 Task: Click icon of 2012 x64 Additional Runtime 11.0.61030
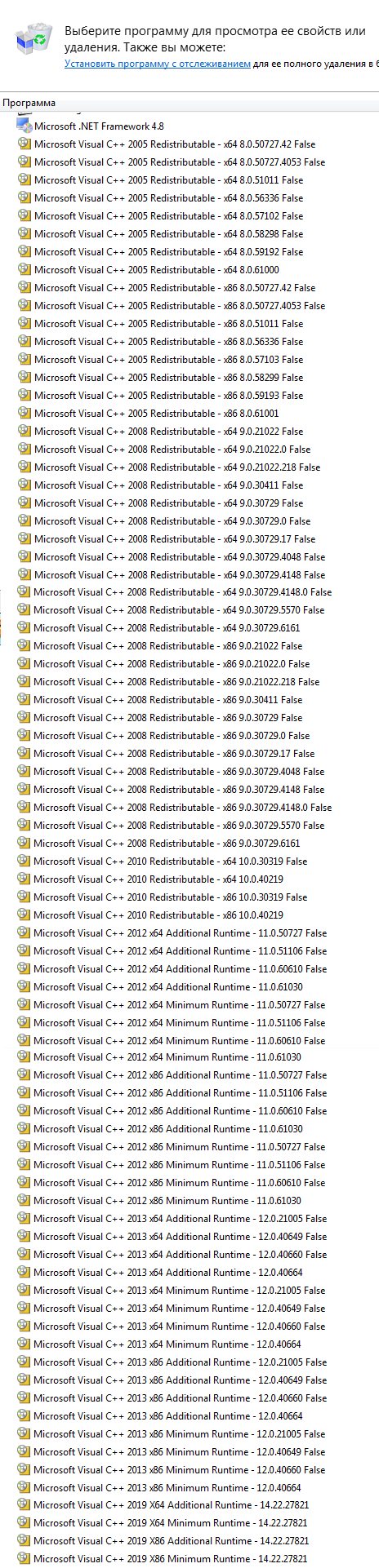coord(24,987)
